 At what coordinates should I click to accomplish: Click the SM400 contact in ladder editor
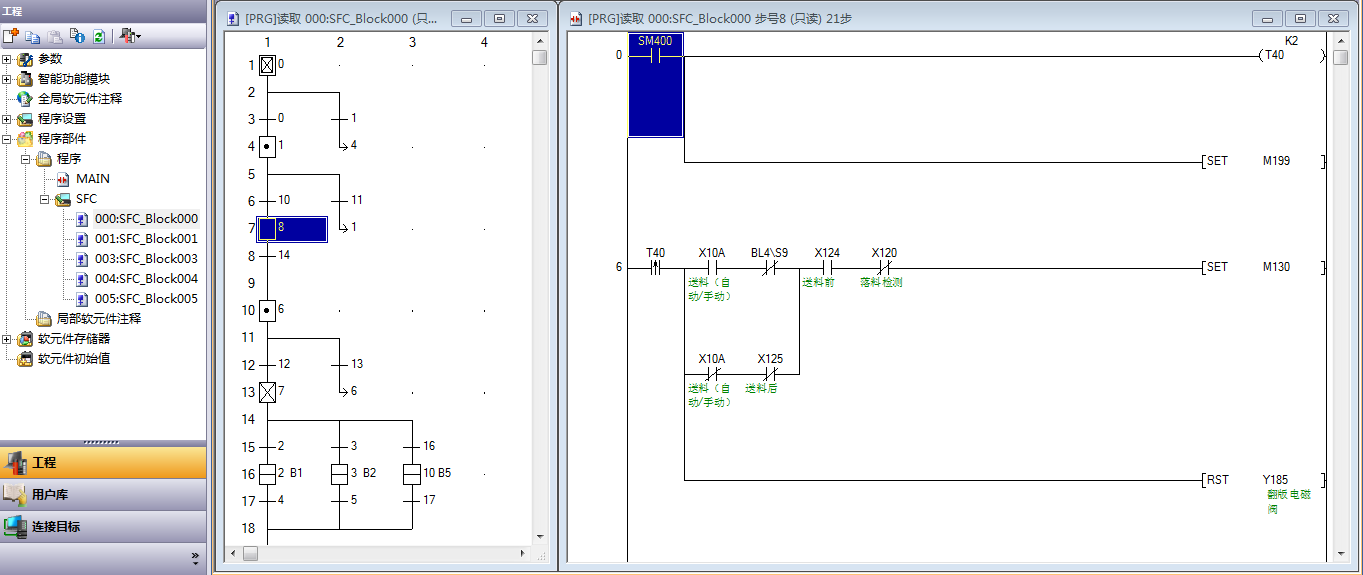pos(655,57)
